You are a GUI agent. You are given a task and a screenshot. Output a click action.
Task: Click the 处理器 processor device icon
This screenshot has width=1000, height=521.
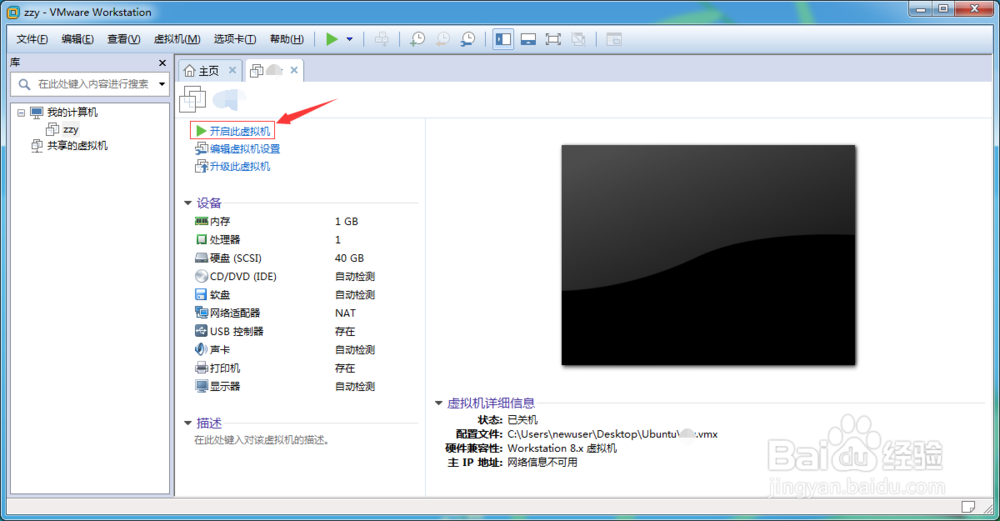(201, 240)
